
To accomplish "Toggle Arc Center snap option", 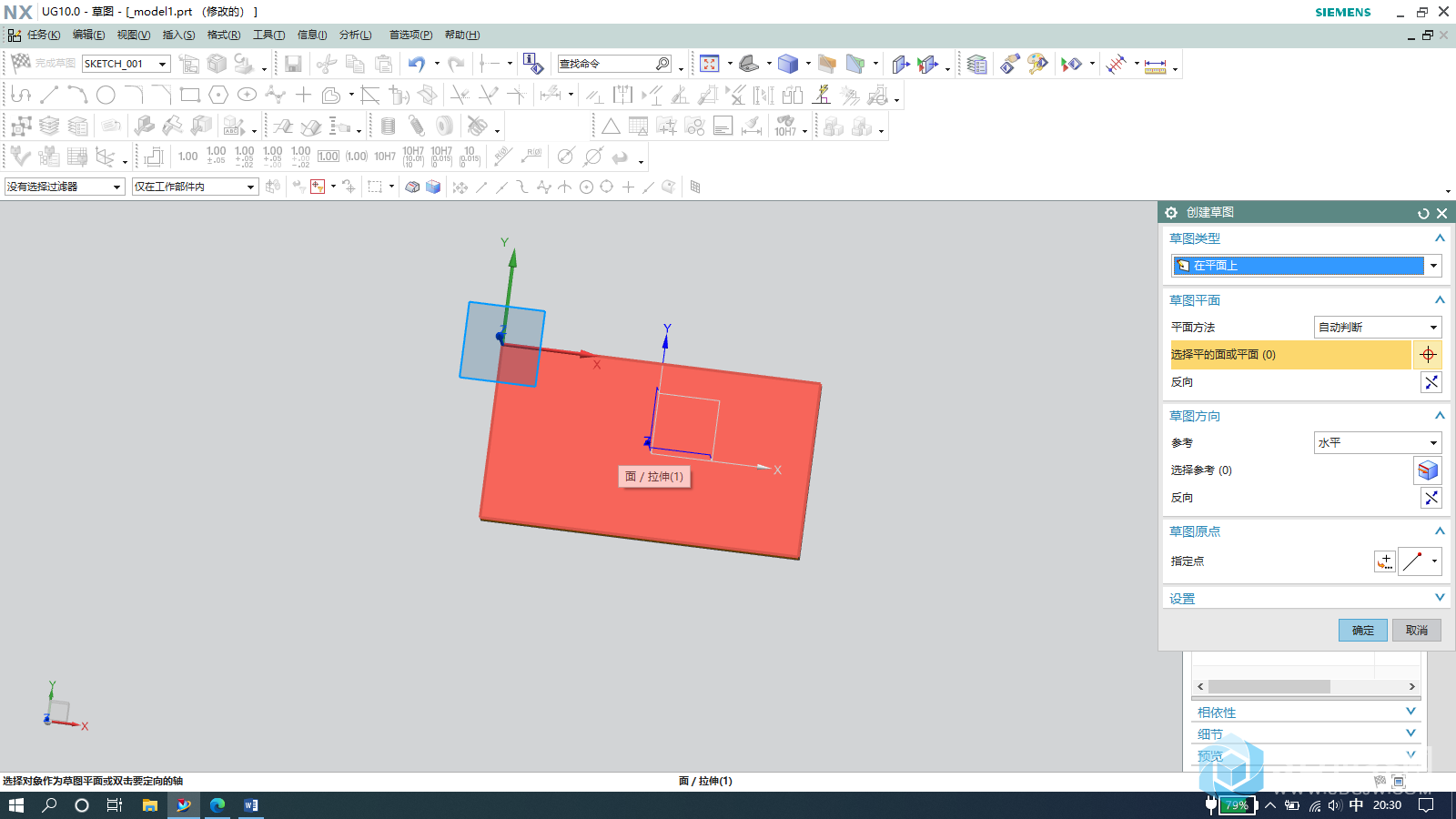I will 586,187.
